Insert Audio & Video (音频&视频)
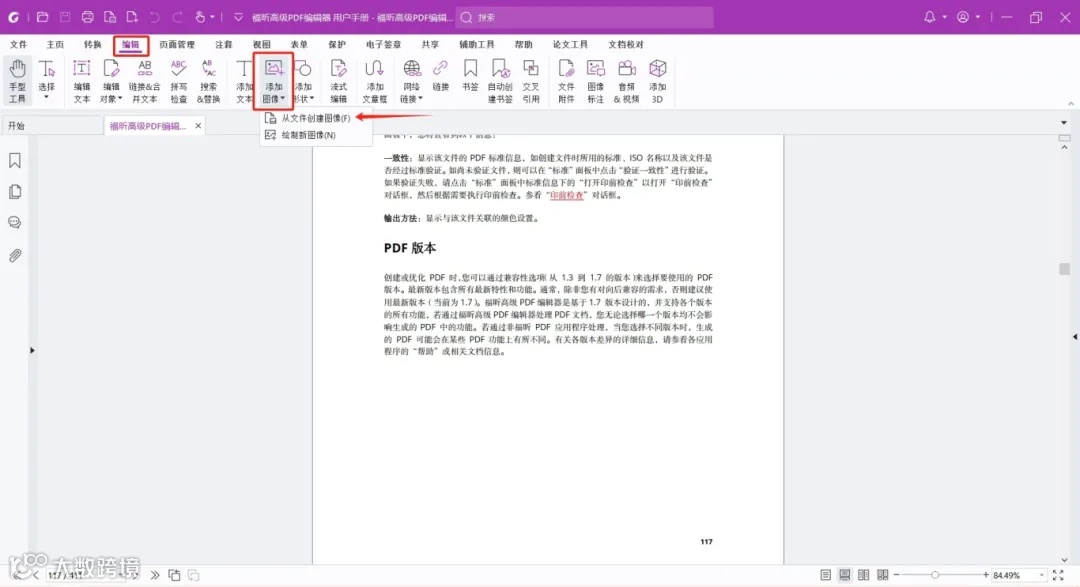This screenshot has width=1080, height=587. coord(627,81)
